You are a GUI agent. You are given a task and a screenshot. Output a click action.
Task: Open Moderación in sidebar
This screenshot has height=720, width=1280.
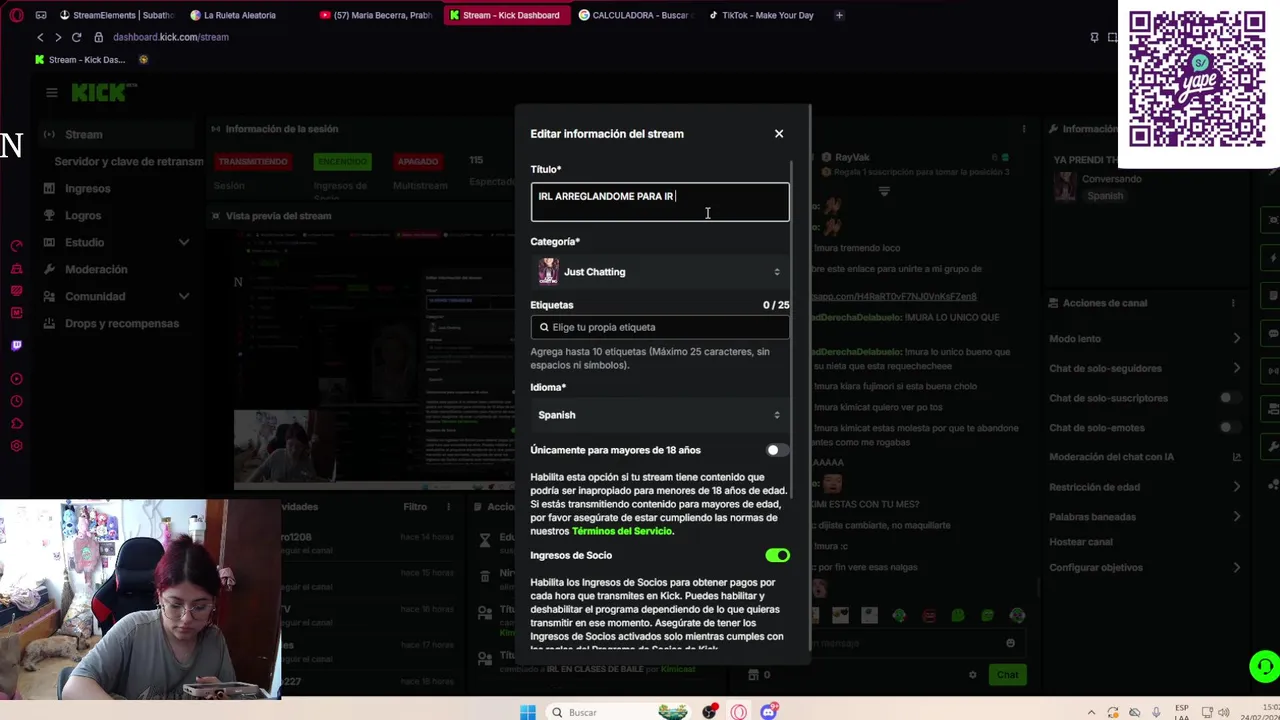point(96,269)
